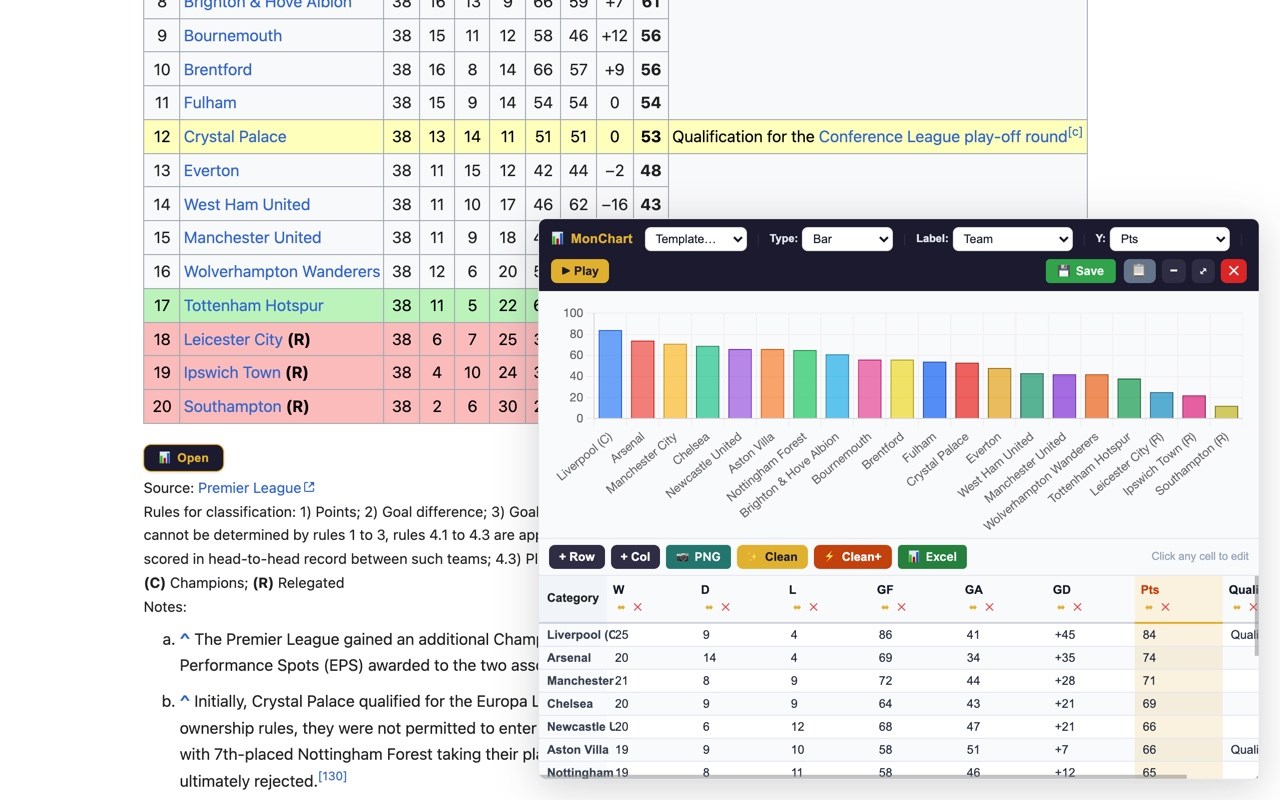Click the swap arrows icon under GF column
This screenshot has width=1280, height=800.
(885, 607)
